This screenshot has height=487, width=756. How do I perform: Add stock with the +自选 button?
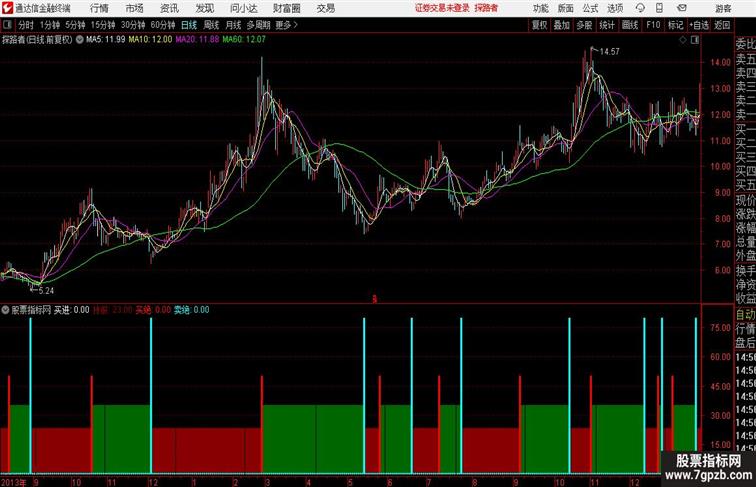[x=699, y=25]
